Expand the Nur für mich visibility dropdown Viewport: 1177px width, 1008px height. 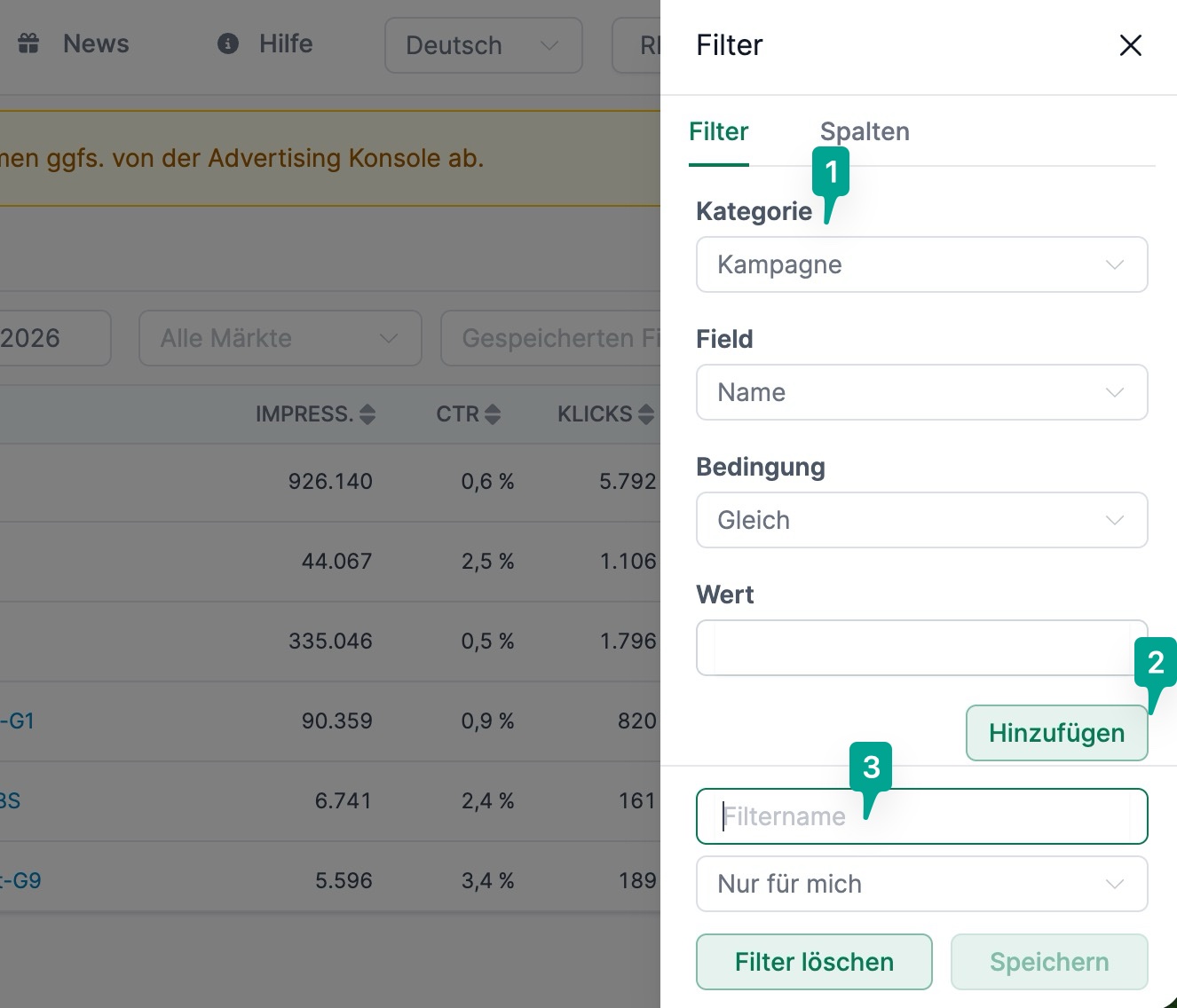point(921,884)
